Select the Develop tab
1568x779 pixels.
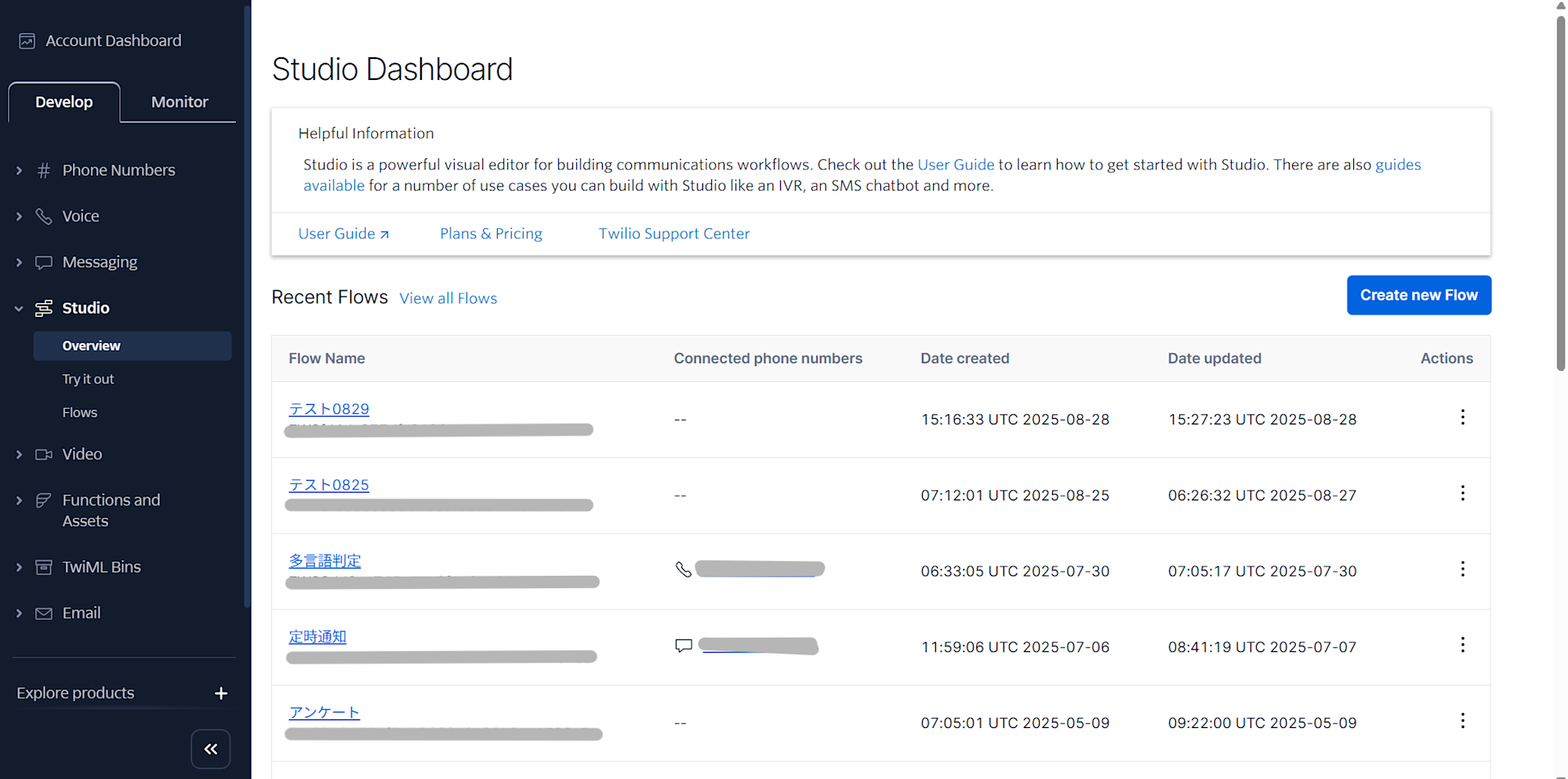click(x=64, y=102)
